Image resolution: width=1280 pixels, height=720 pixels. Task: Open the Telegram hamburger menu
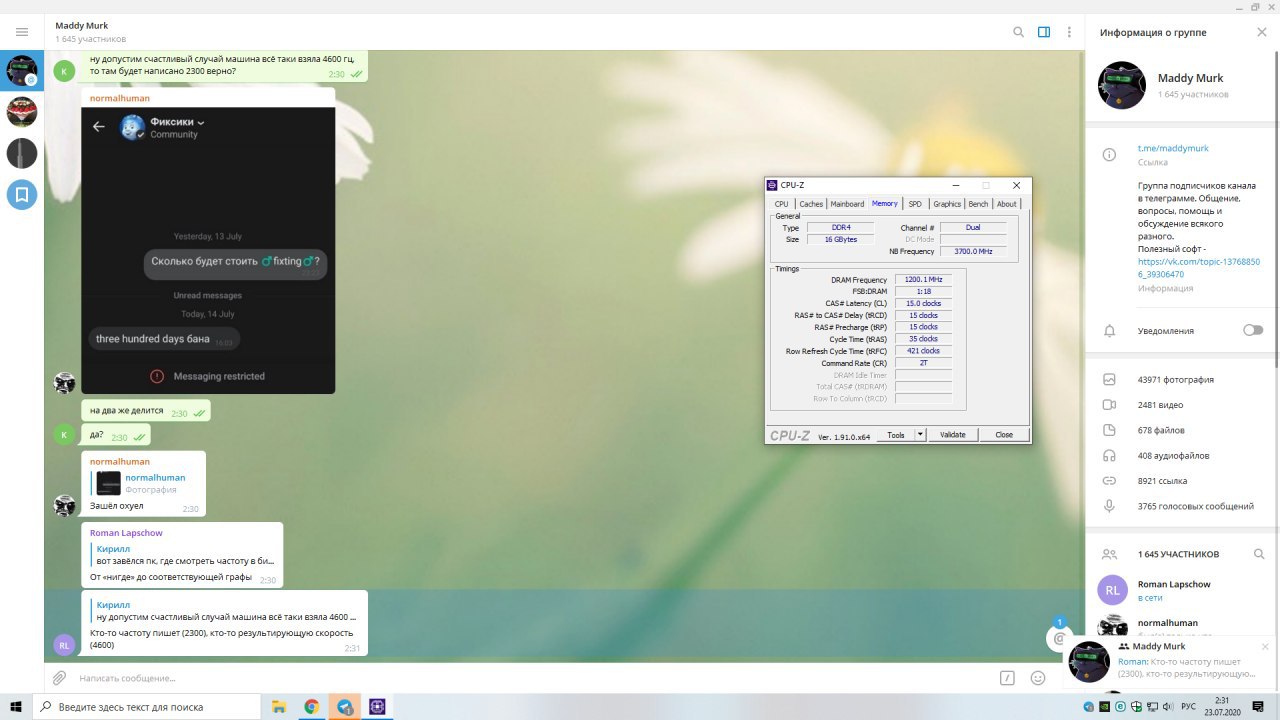pyautogui.click(x=22, y=32)
